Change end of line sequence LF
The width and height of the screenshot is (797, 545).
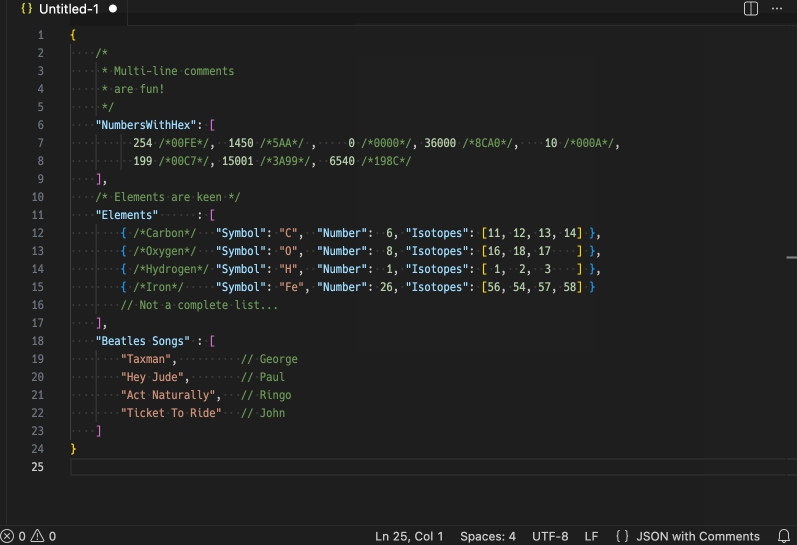pyautogui.click(x=591, y=536)
